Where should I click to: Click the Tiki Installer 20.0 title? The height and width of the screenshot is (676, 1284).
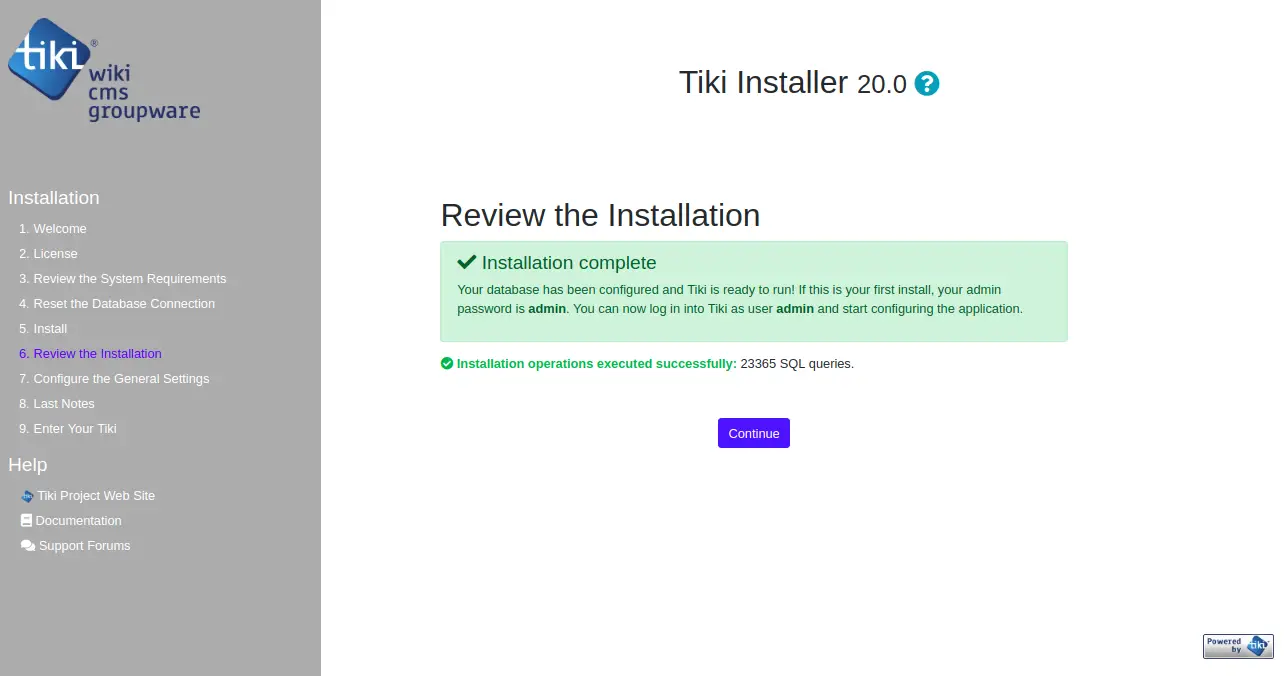793,83
